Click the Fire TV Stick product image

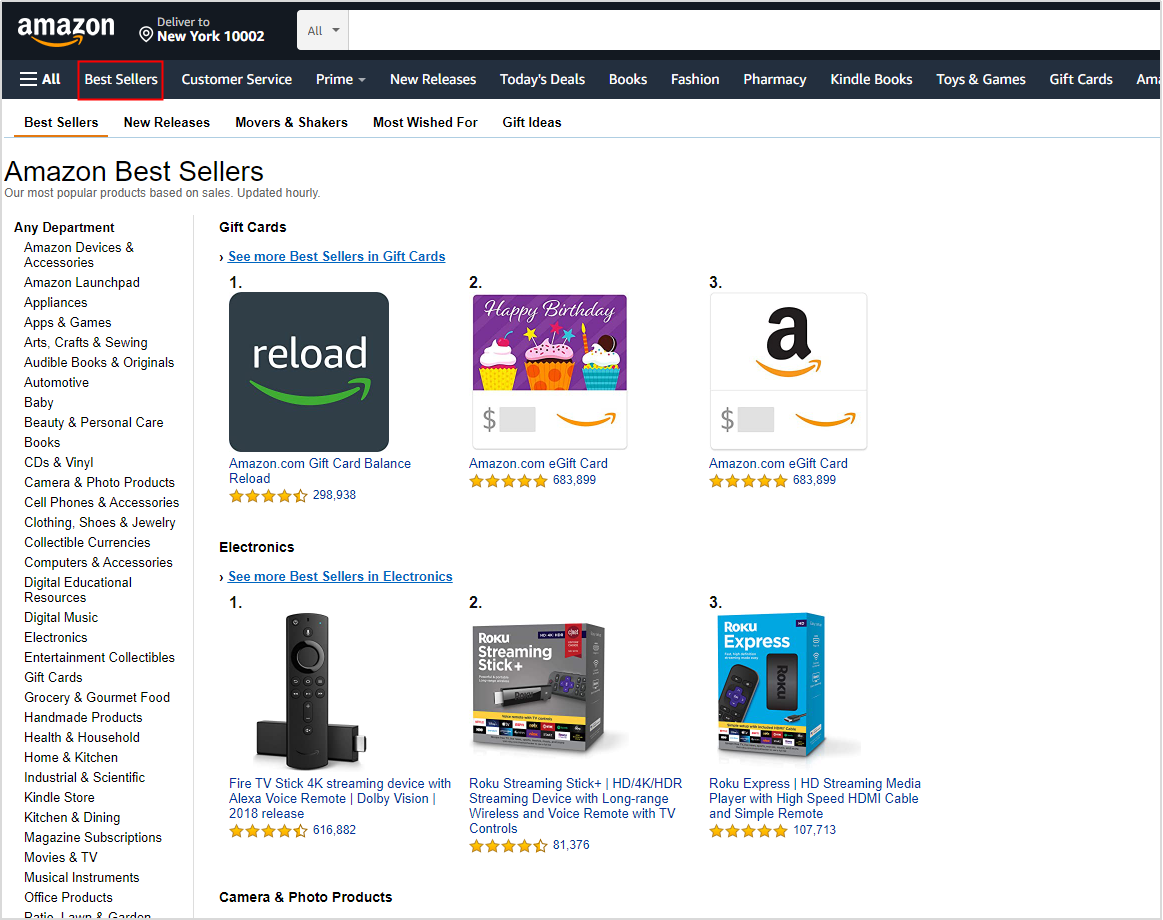coord(308,690)
